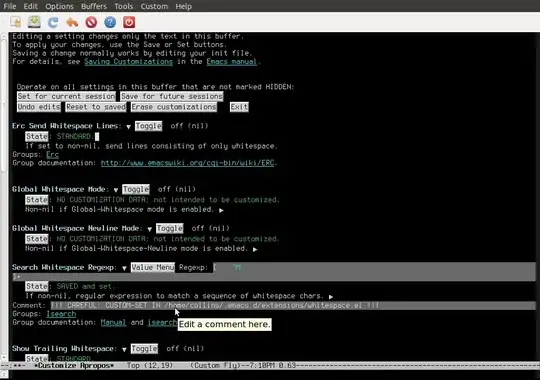Open the Emacs manual link
This screenshot has width=540, height=380.
click(231, 62)
